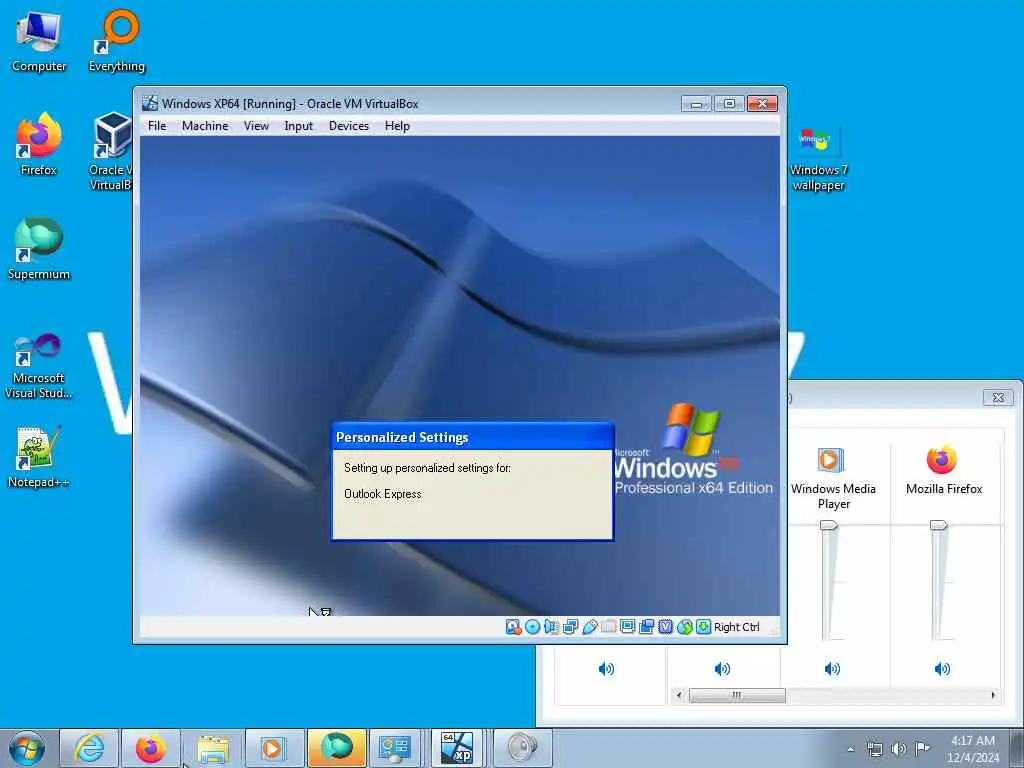Click the Windows Media Player icon in Volume Mixer
Screen dimensions: 1024x768
831,460
